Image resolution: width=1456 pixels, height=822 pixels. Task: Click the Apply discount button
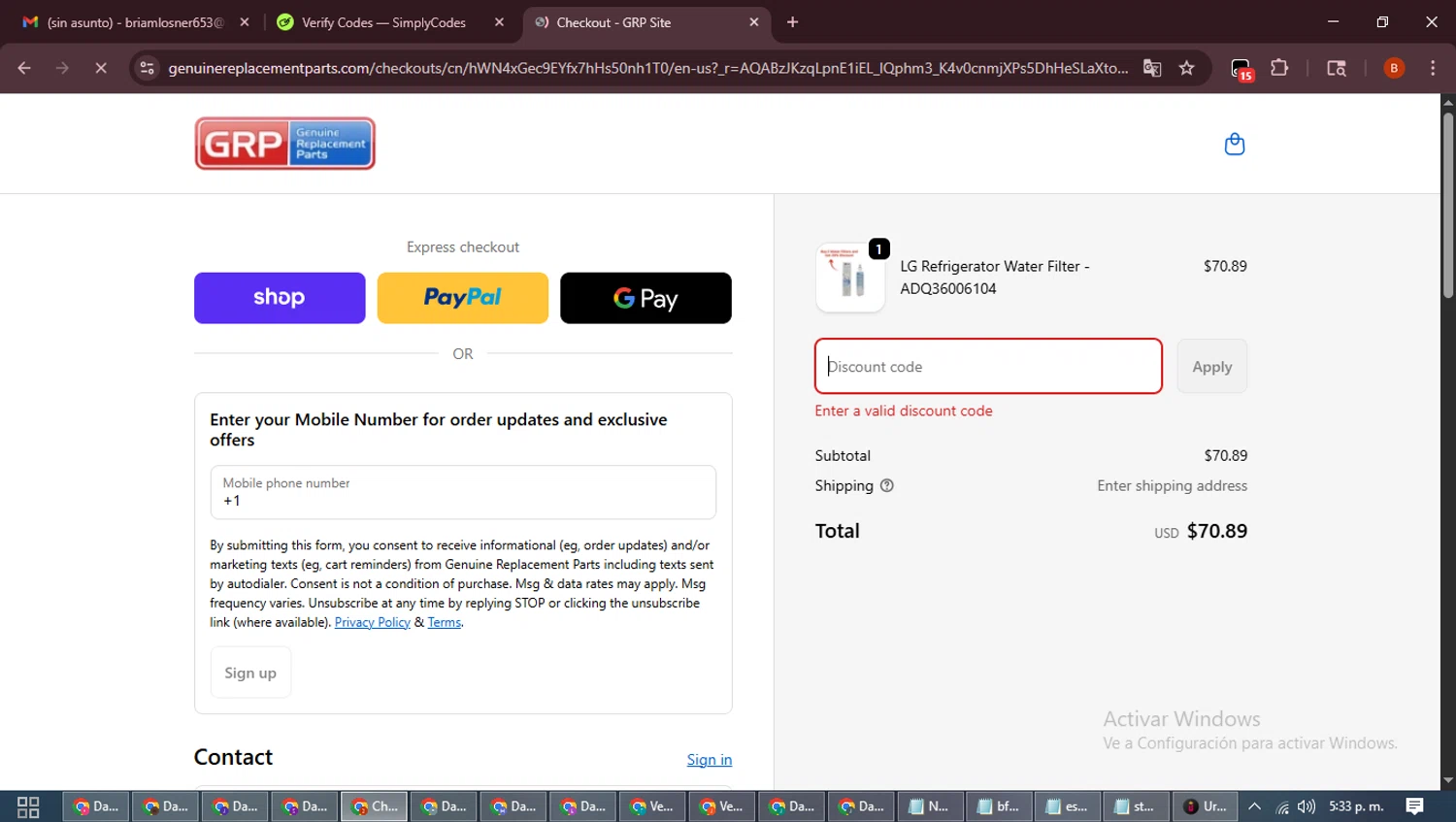(x=1212, y=367)
